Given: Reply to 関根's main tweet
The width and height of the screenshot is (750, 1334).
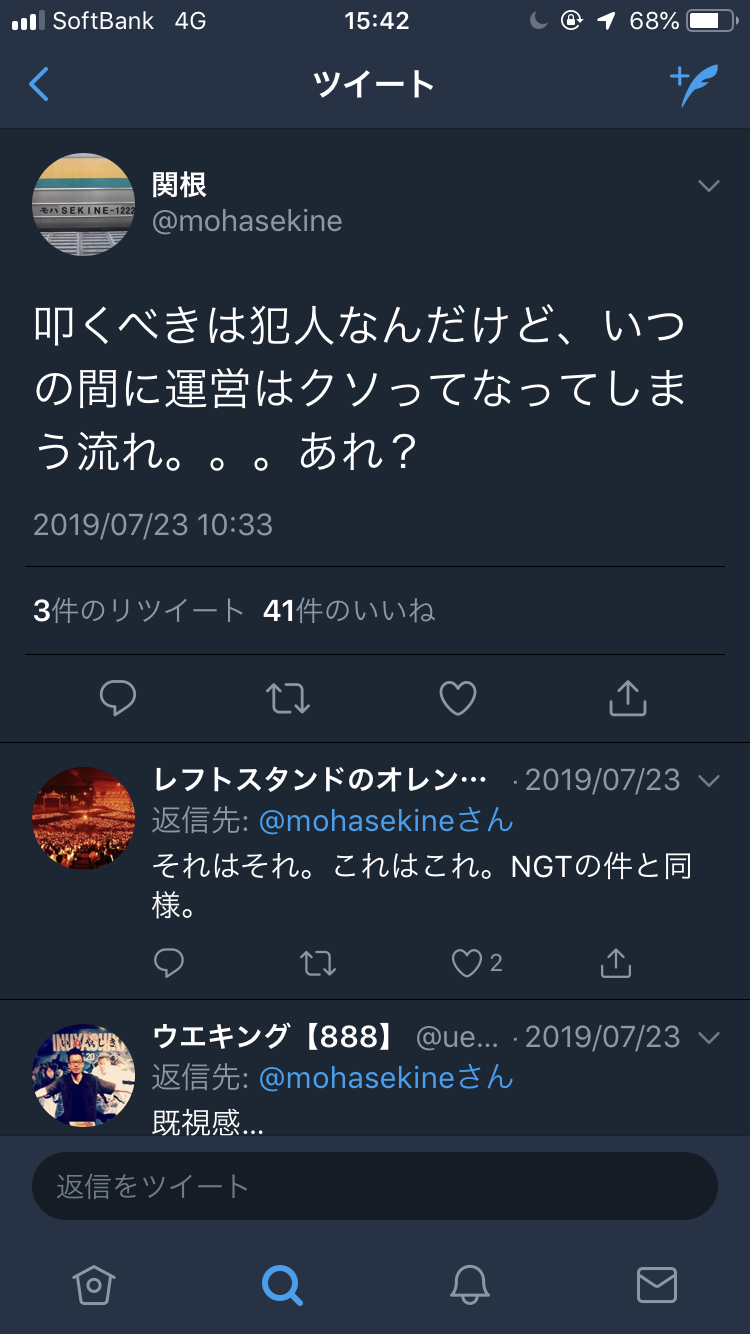Looking at the screenshot, I should [118, 698].
